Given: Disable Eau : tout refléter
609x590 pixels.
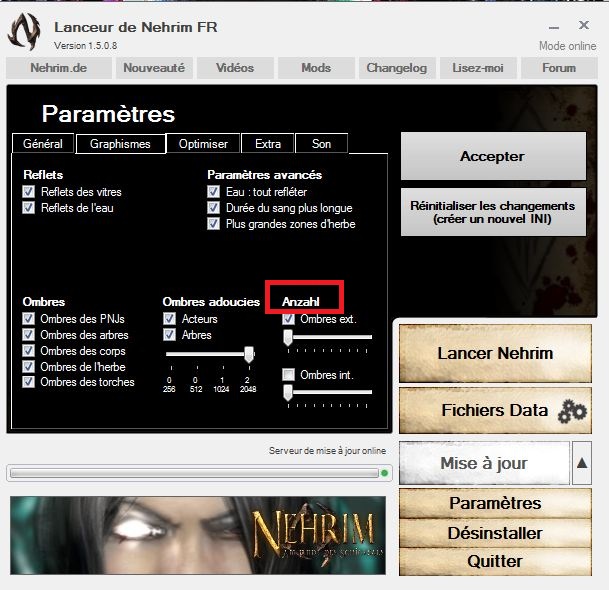Looking at the screenshot, I should 213,191.
